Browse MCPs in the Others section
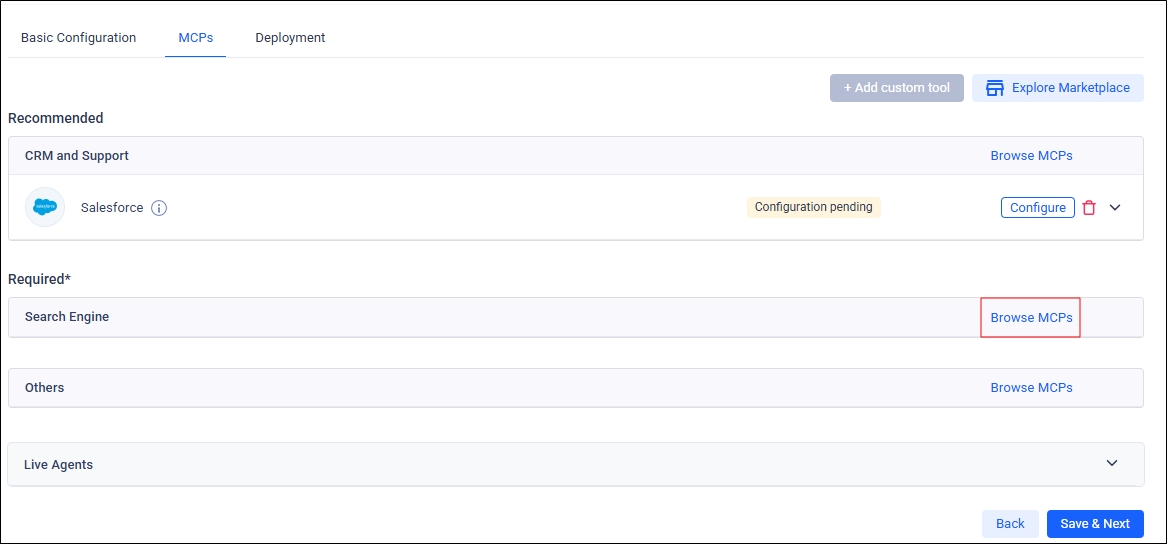 (x=1031, y=388)
